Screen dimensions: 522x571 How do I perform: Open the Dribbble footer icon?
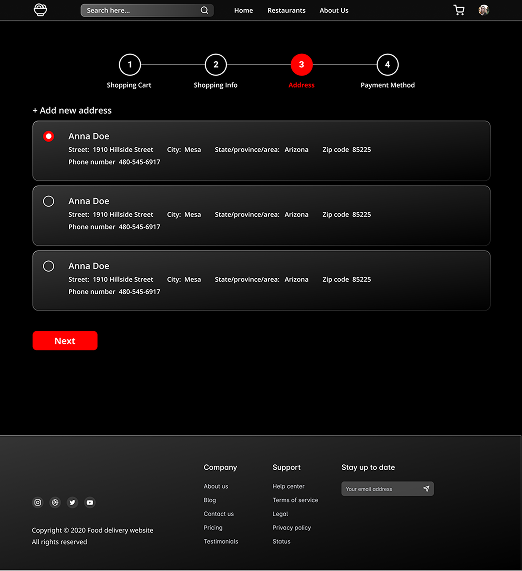[55, 503]
